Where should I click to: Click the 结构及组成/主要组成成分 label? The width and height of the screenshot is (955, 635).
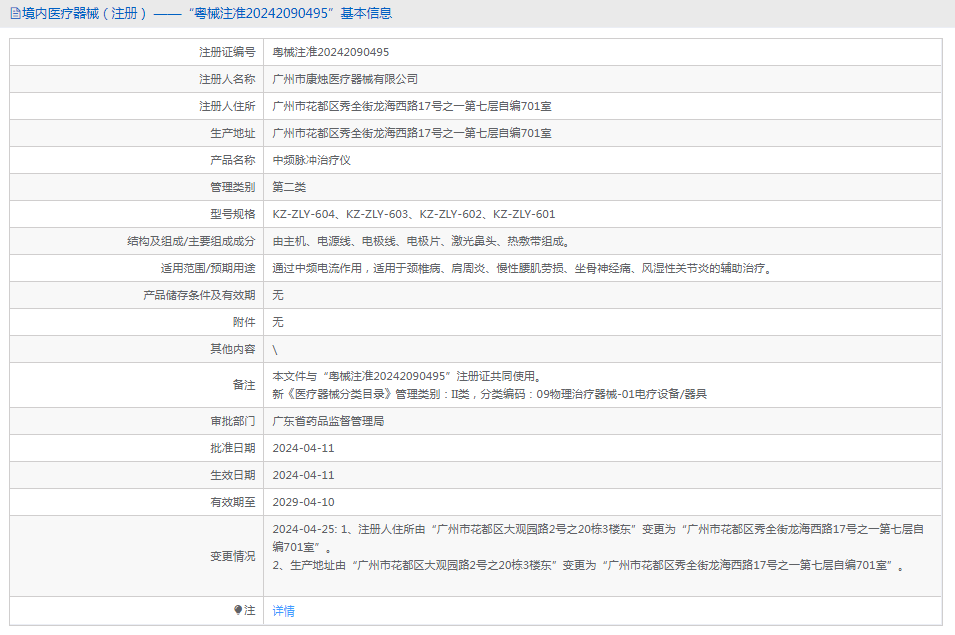(191, 241)
